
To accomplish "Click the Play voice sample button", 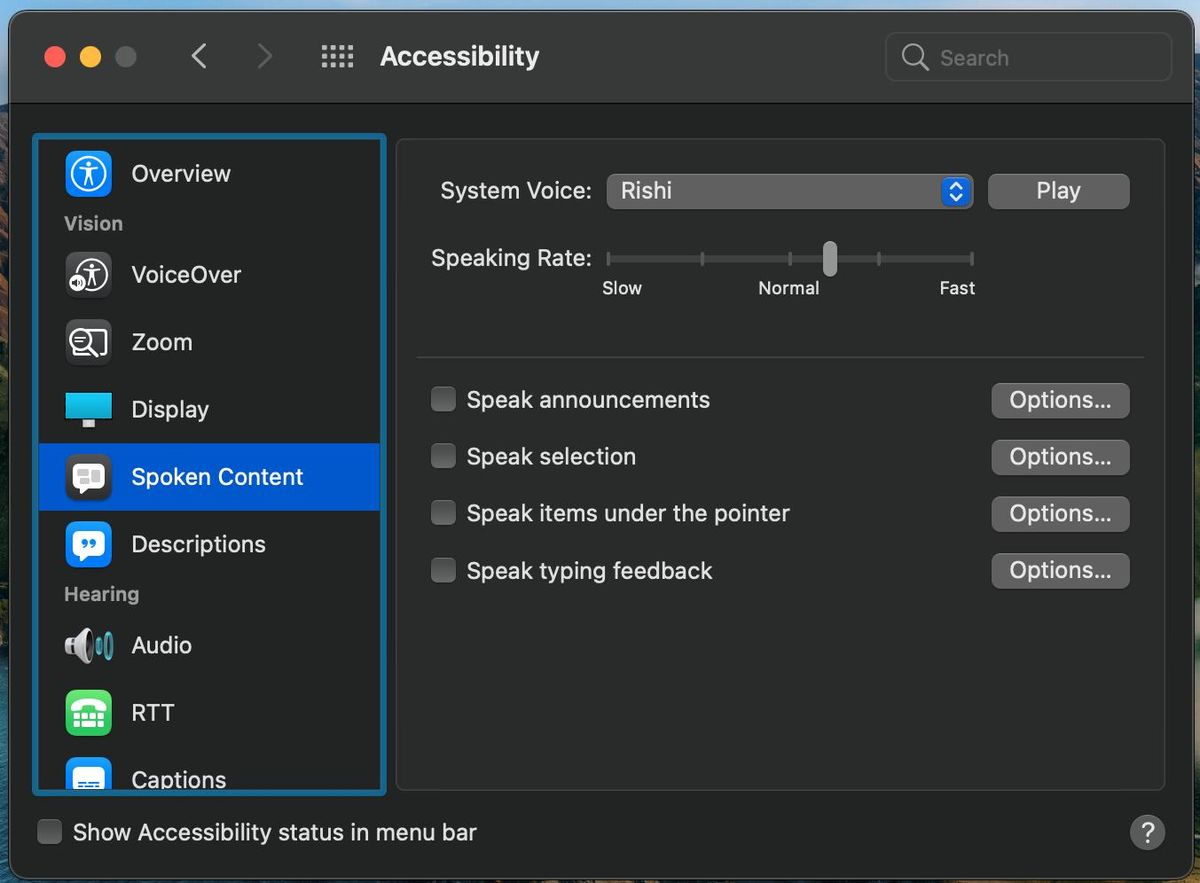I will [1058, 190].
